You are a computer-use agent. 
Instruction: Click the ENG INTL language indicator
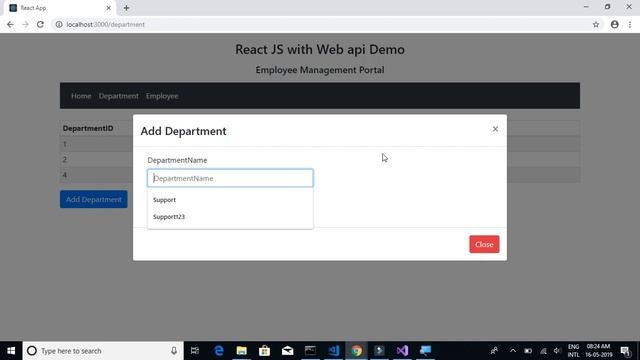click(573, 351)
